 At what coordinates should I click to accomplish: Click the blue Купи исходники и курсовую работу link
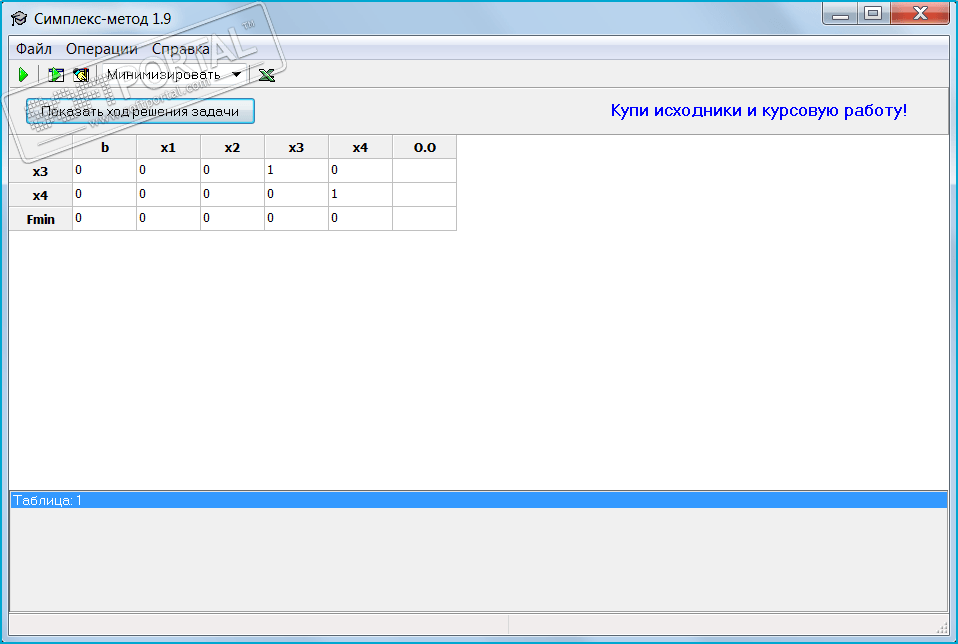click(759, 111)
